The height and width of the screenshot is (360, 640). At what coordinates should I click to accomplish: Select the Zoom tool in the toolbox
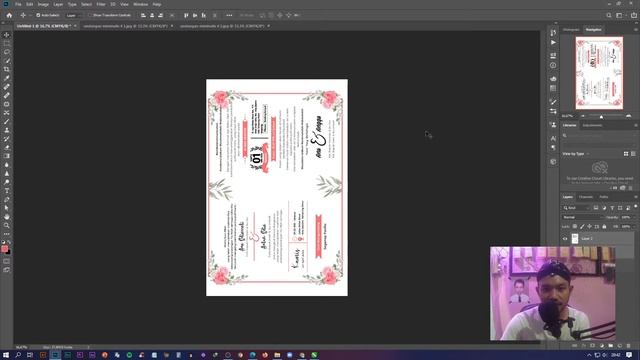(7, 225)
